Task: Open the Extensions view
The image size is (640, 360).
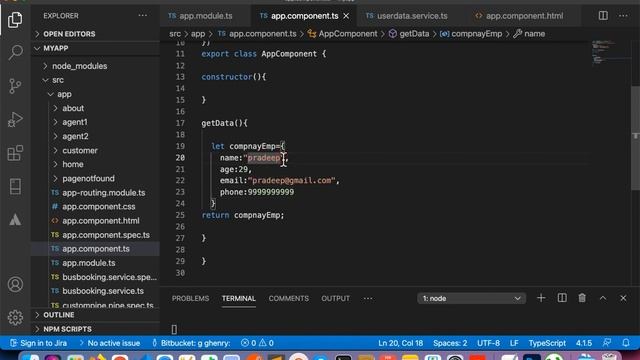Action: [15, 153]
